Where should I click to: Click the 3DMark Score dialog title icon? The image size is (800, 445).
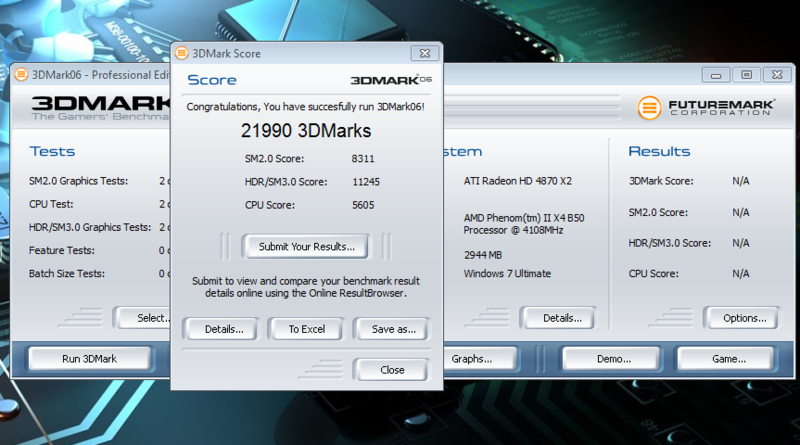(x=180, y=53)
